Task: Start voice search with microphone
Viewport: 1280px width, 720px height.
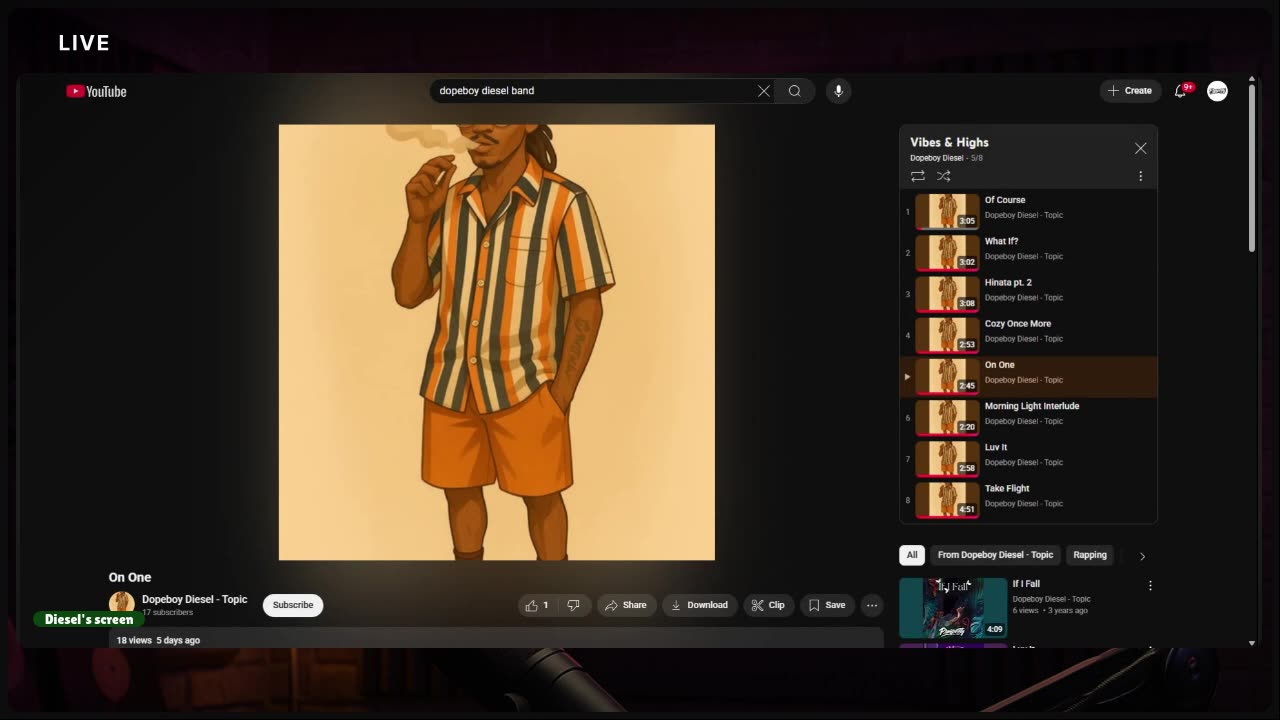Action: click(x=838, y=91)
